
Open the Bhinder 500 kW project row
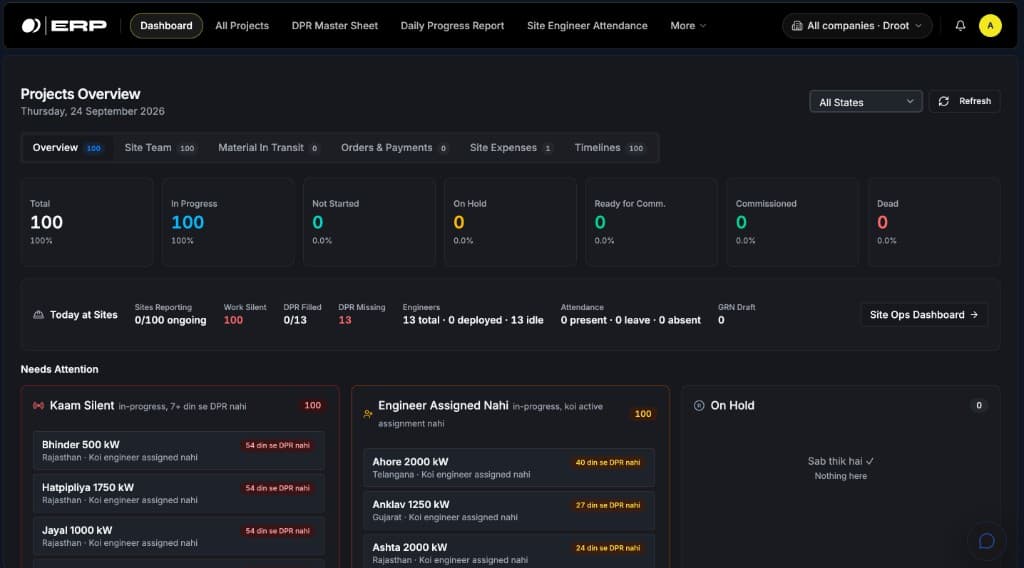coord(178,450)
